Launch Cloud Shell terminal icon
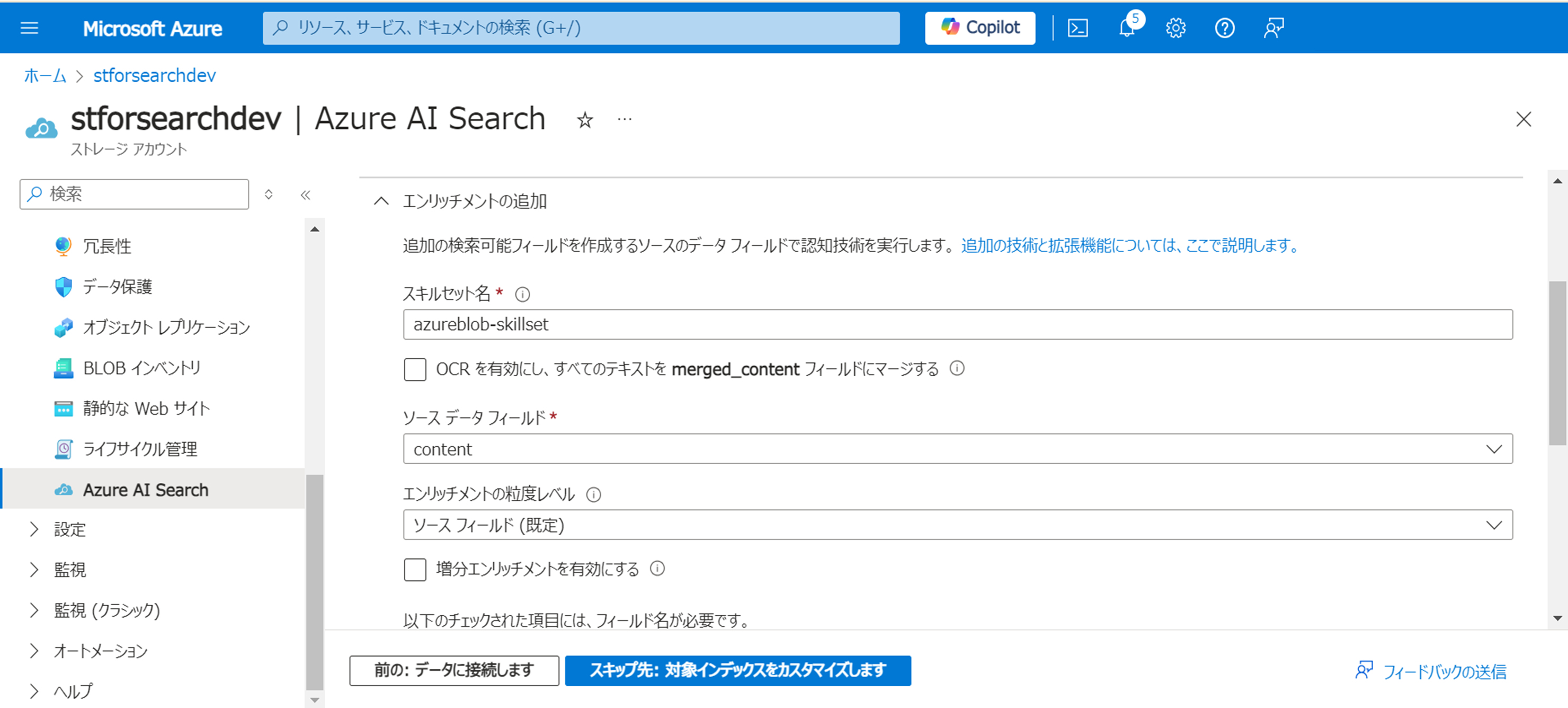1568x708 pixels. 1077,28
